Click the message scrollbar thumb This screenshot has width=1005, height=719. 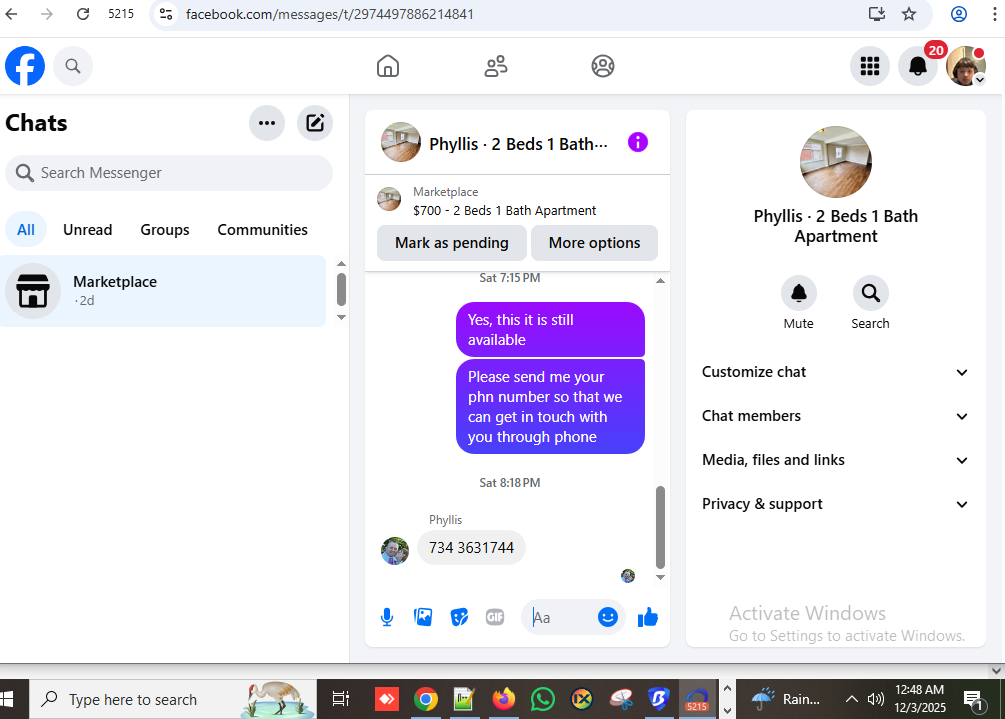[660, 527]
